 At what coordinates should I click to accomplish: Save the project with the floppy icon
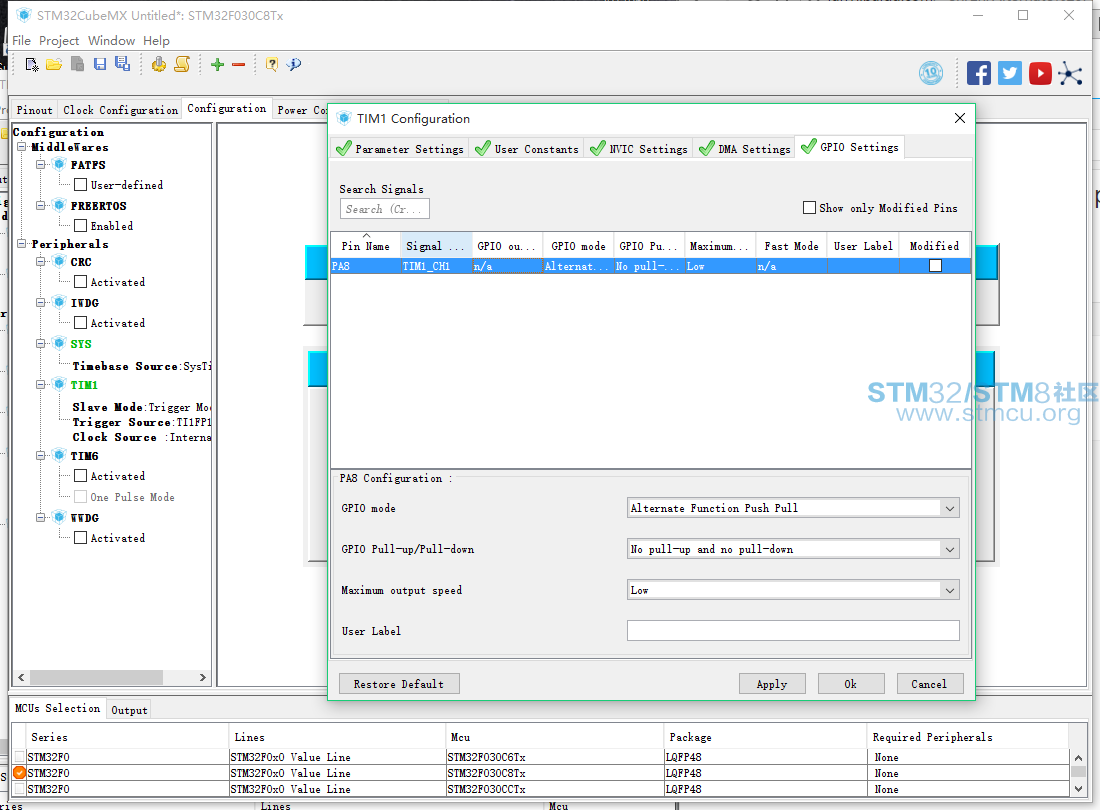100,65
